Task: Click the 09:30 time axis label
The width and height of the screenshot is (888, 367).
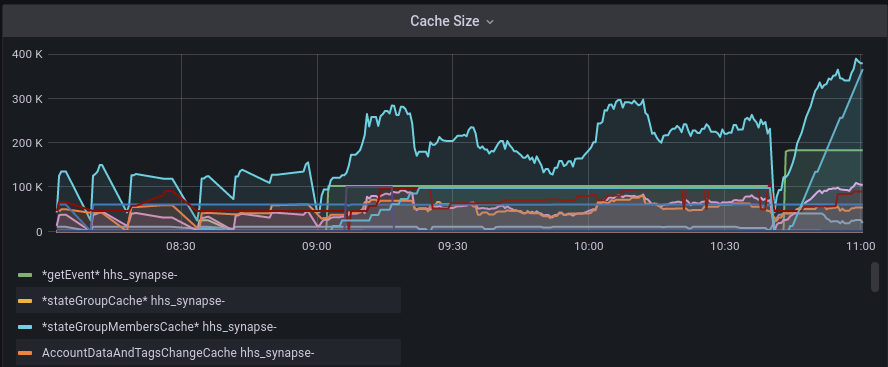Action: point(452,246)
